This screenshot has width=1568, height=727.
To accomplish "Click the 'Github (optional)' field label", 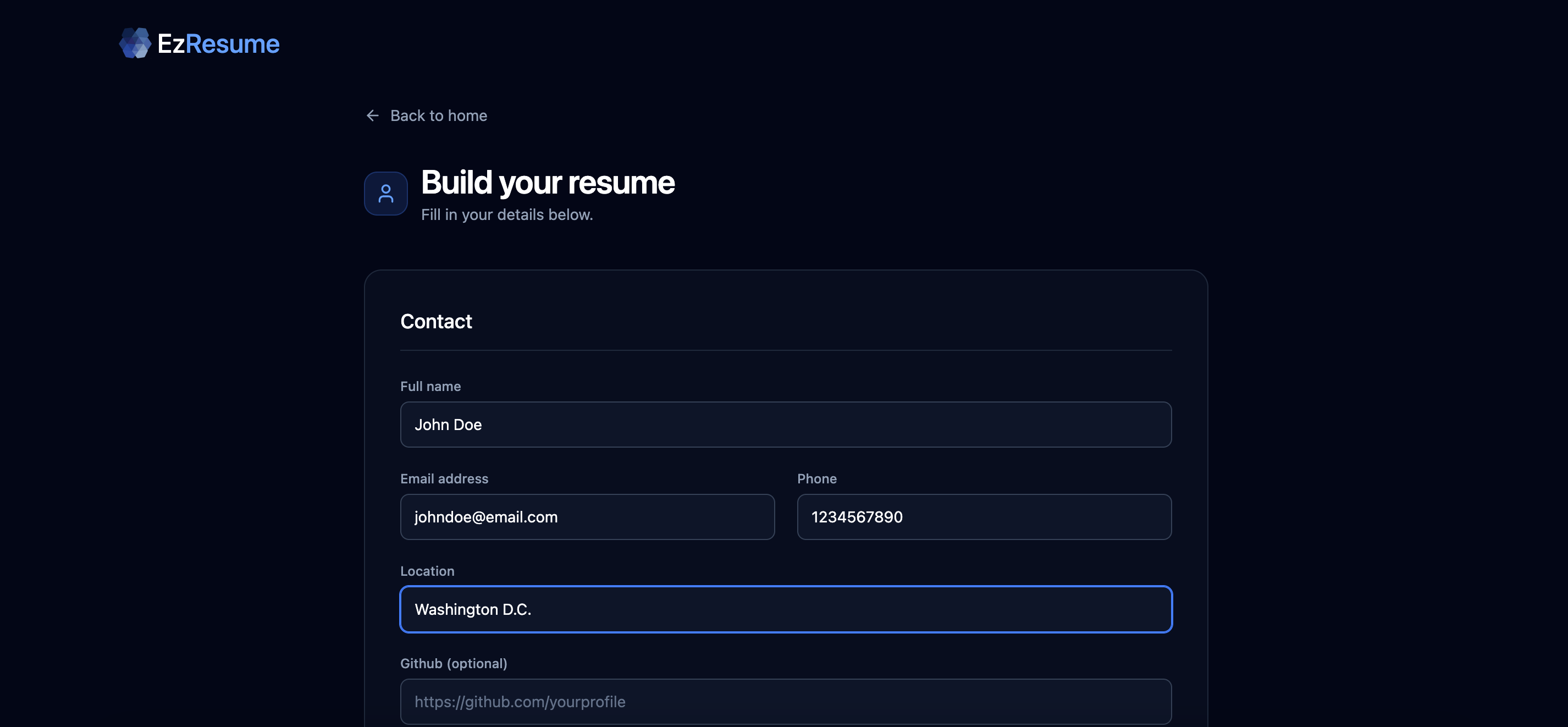I will click(x=454, y=664).
